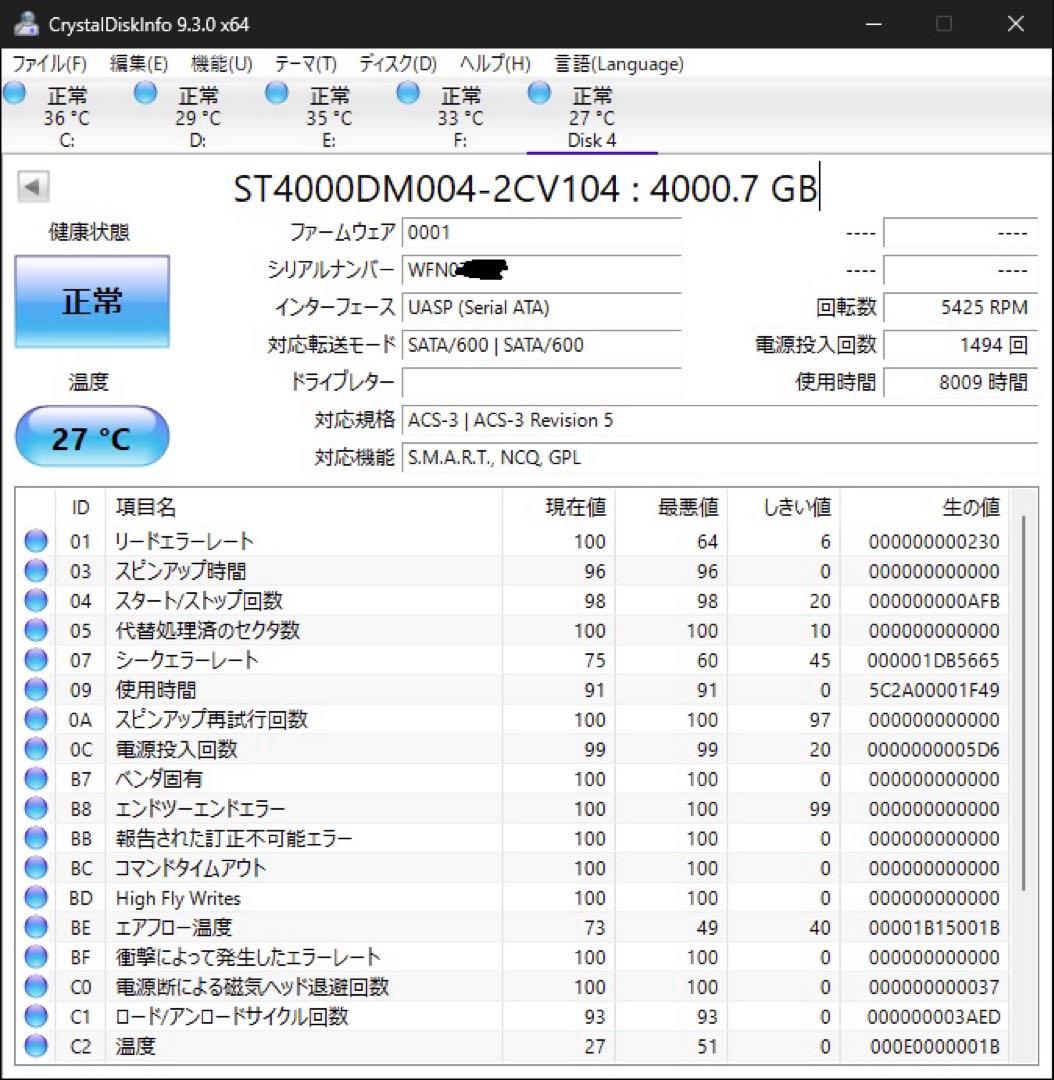Click the back arrow navigation button
Viewport: 1054px width, 1080px height.
[34, 187]
